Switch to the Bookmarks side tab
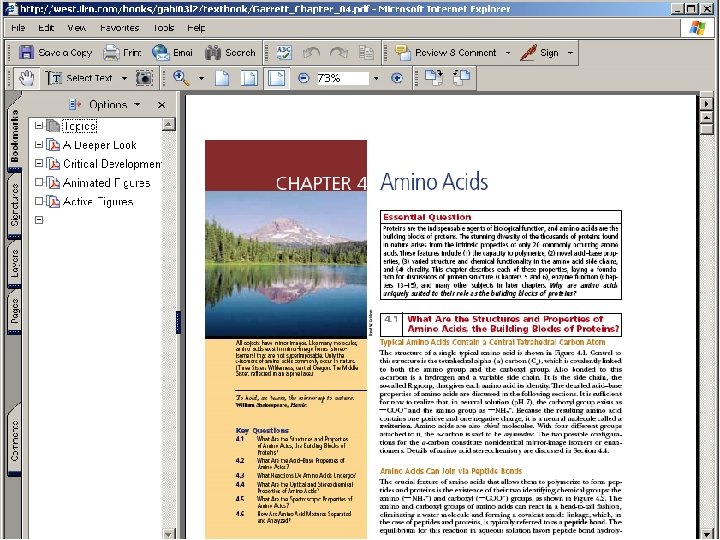Screen dimensions: 720x540 point(14,135)
